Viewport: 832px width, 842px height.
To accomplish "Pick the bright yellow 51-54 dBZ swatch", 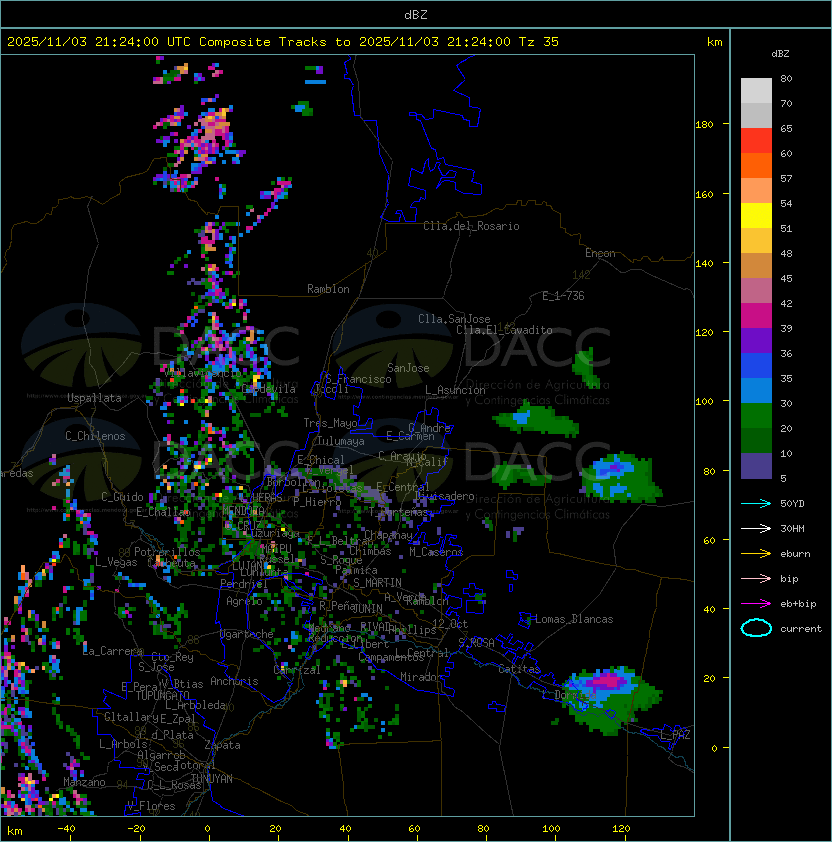I will [x=756, y=215].
